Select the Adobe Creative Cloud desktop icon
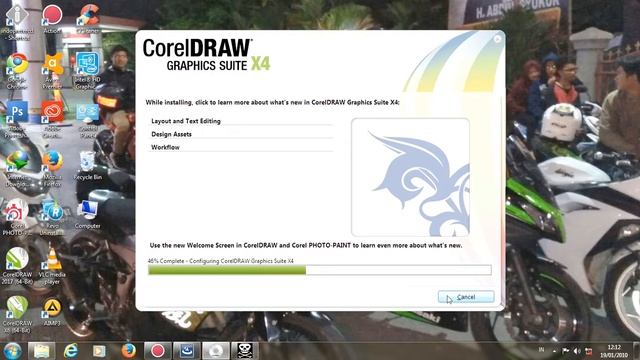 tap(52, 120)
